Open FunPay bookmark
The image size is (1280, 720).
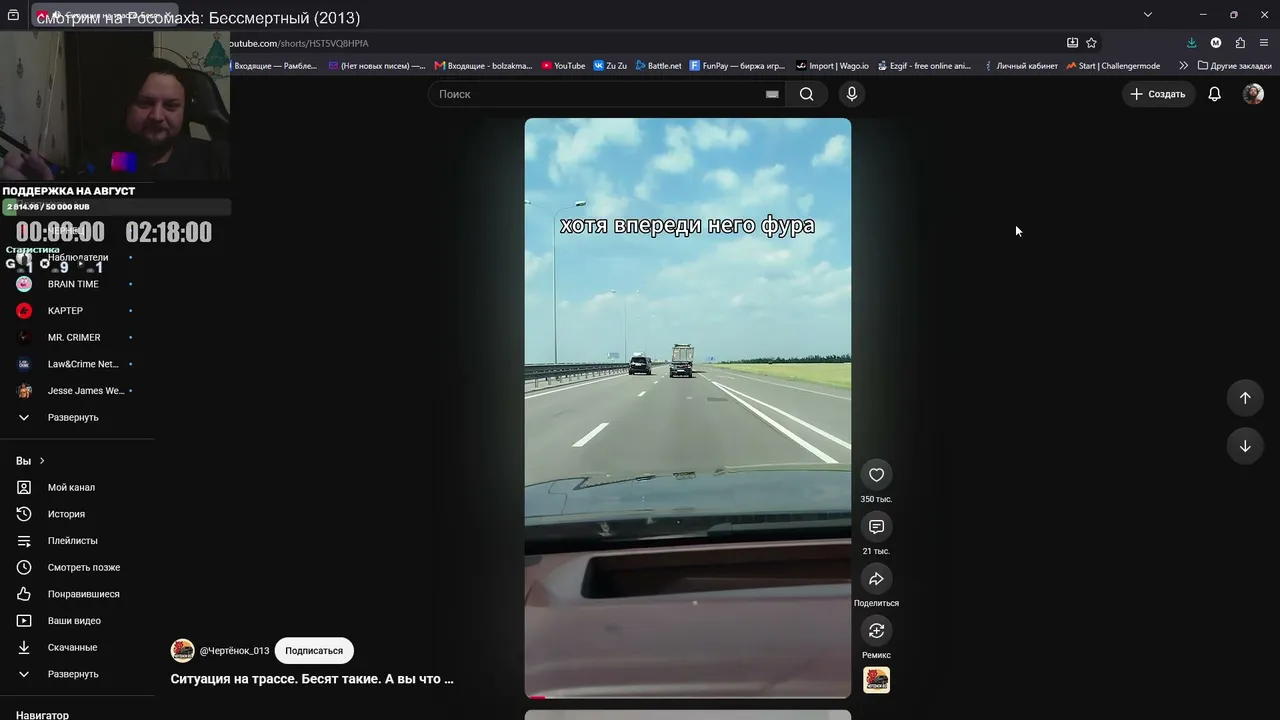tap(737, 66)
